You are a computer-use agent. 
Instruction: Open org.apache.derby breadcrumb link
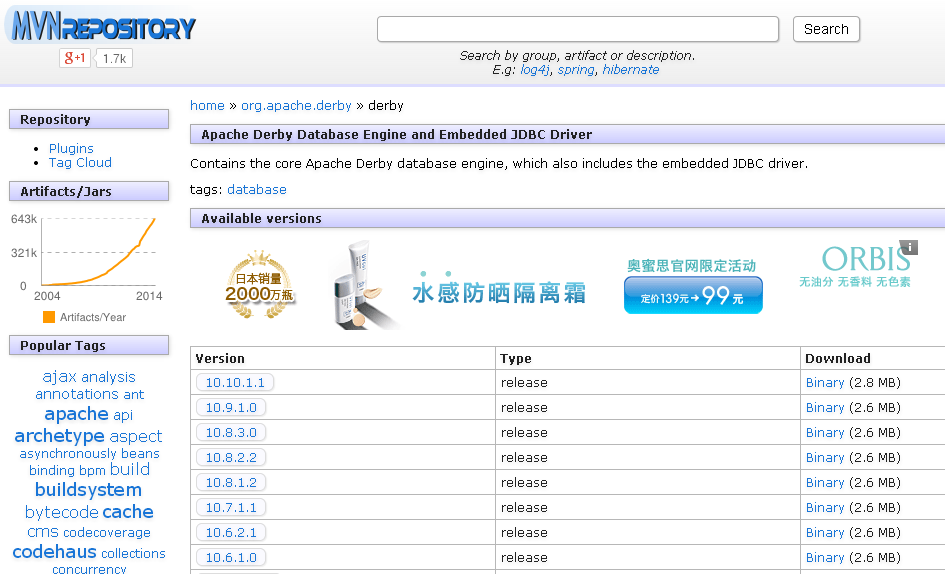click(x=296, y=106)
